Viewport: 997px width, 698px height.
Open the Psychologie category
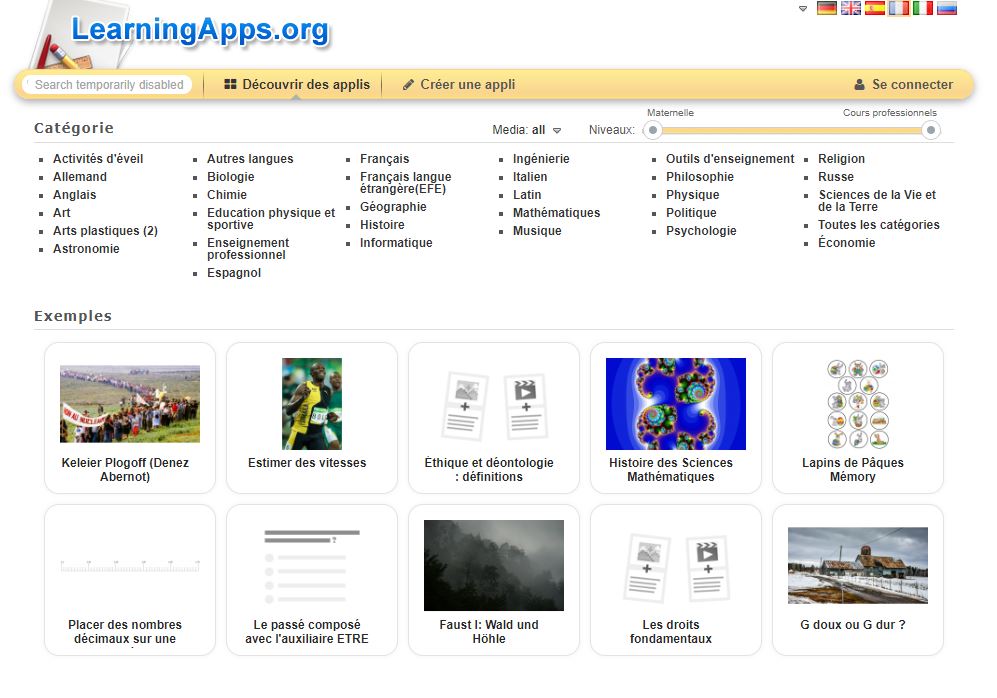click(701, 231)
